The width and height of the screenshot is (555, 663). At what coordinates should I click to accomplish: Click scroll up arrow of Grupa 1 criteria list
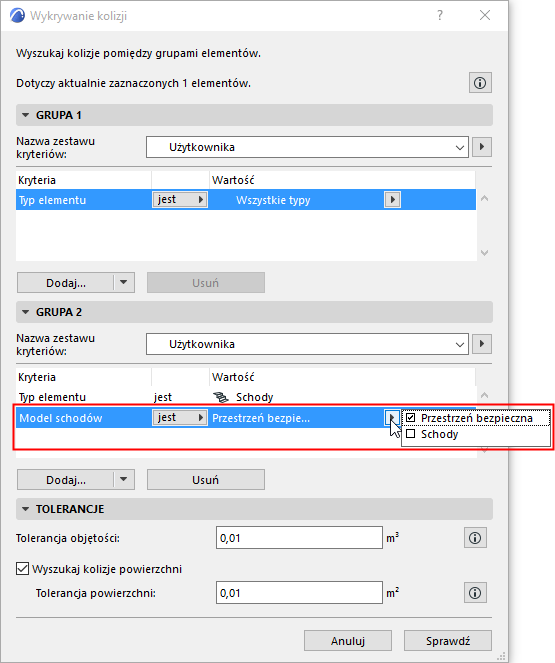(x=484, y=198)
